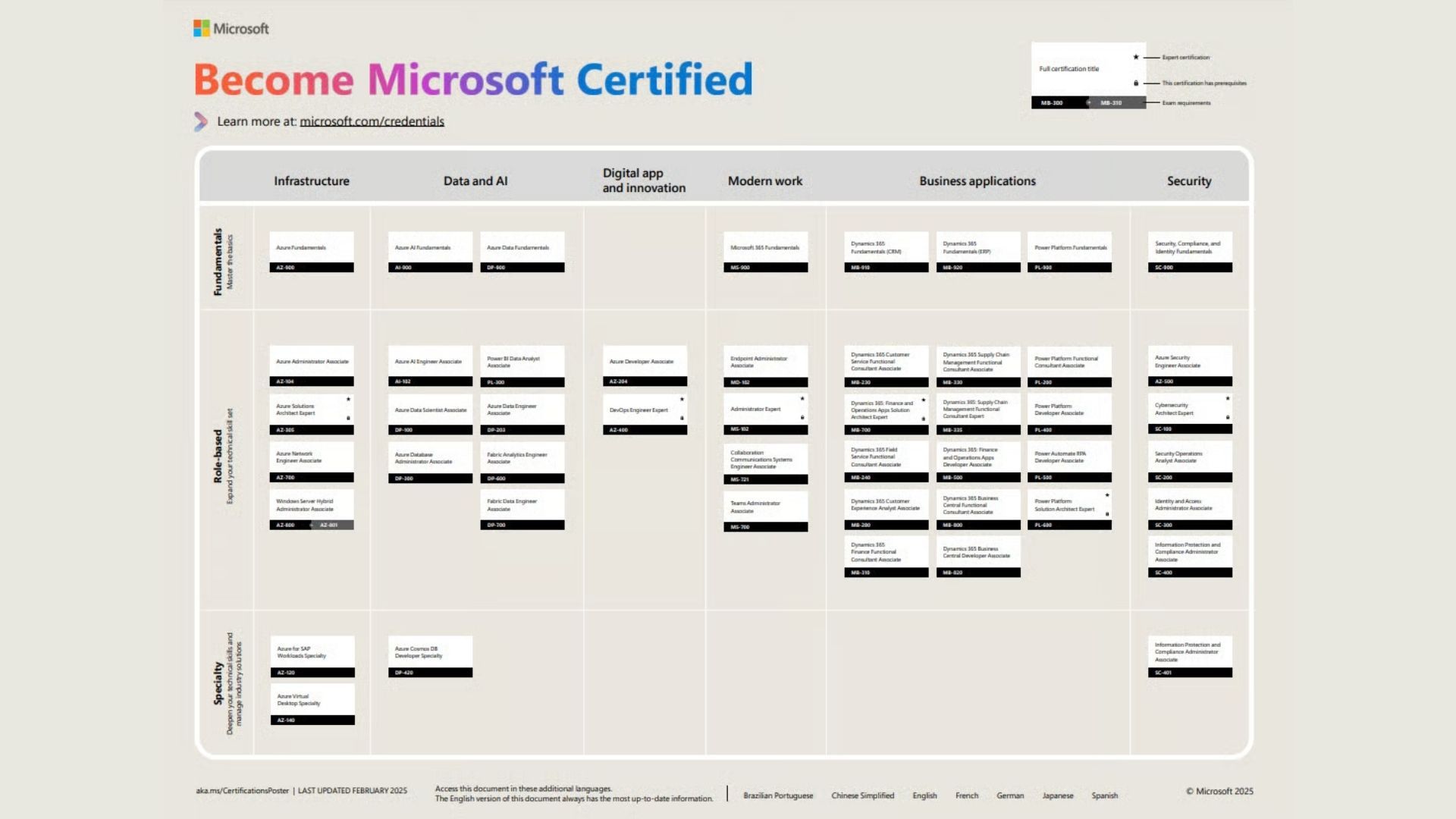This screenshot has height=819, width=1456.
Task: Open the microsoft.com/credentials link
Action: (372, 121)
